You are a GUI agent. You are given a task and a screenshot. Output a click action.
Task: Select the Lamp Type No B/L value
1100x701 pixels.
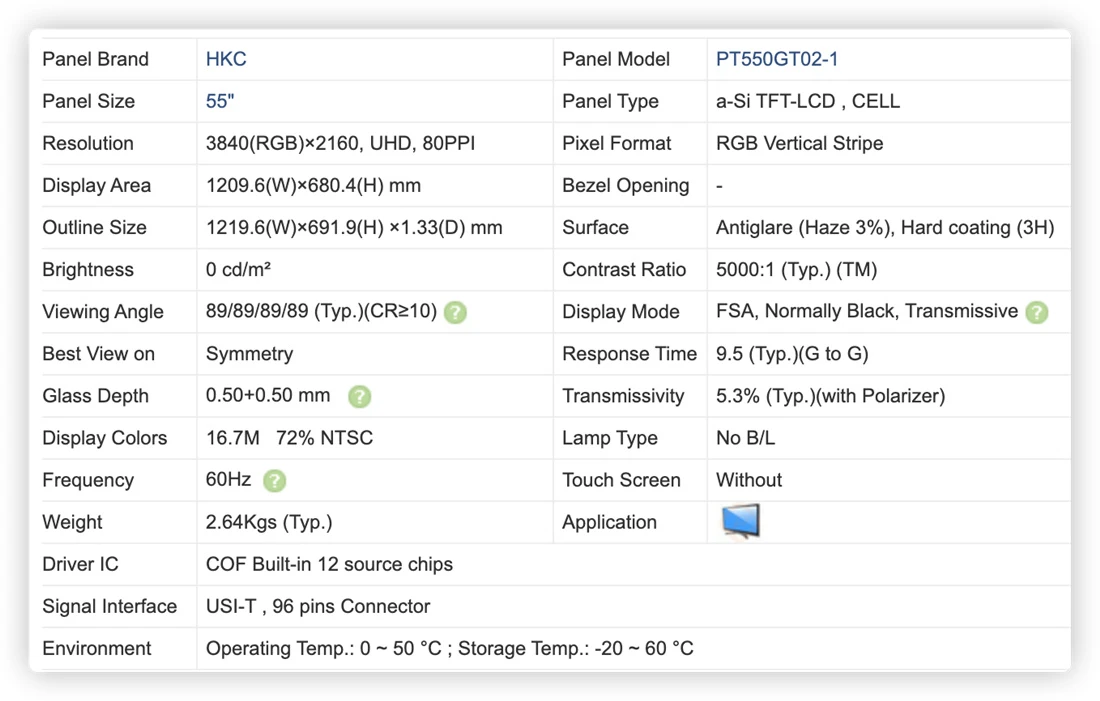click(x=745, y=438)
